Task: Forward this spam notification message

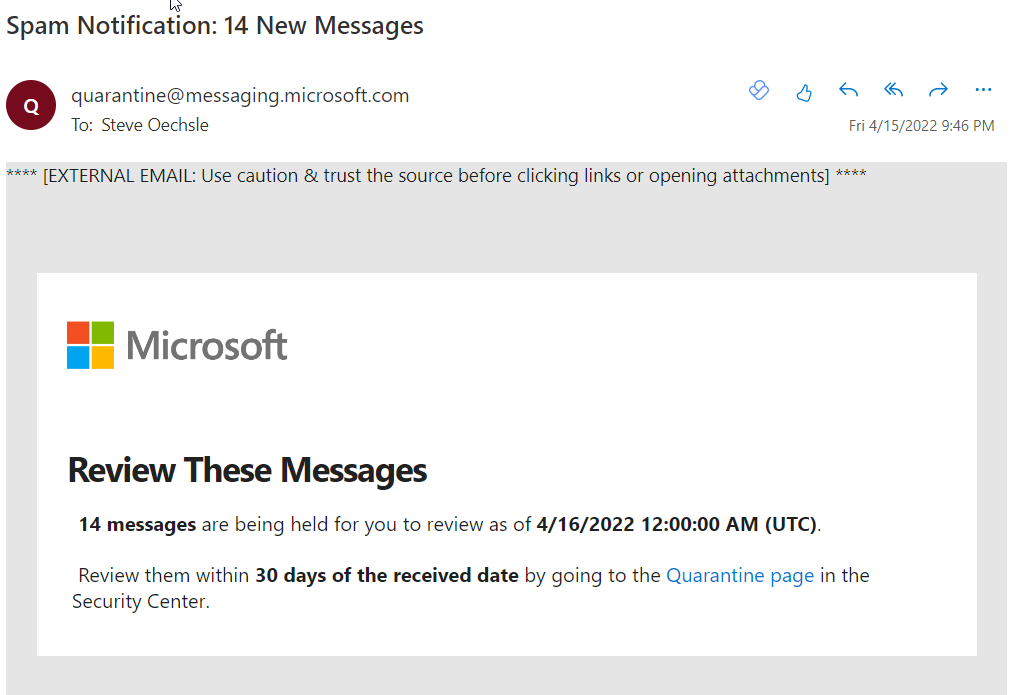Action: (x=938, y=90)
